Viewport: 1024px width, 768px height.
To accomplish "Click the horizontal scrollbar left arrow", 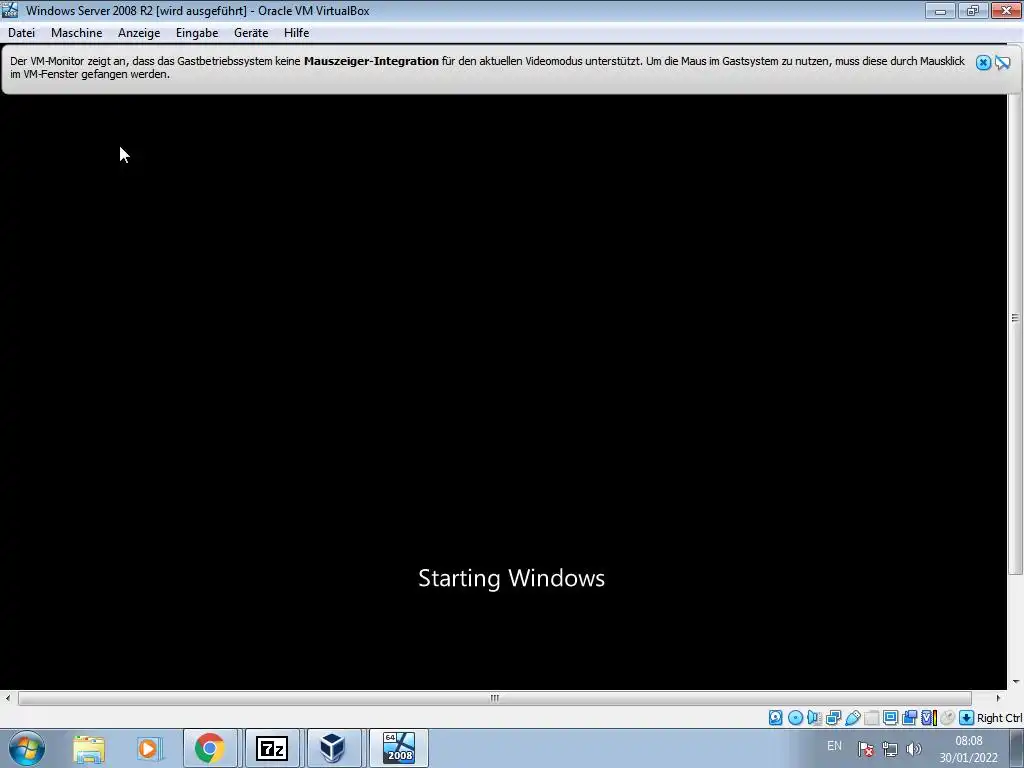I will (7, 697).
